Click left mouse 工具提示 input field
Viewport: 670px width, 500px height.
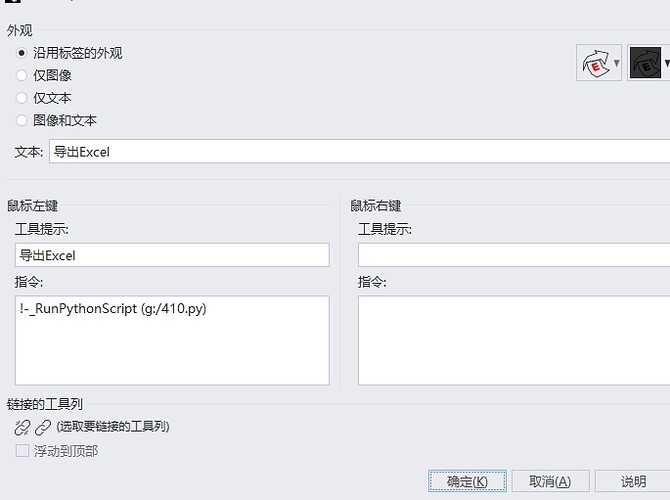click(172, 255)
